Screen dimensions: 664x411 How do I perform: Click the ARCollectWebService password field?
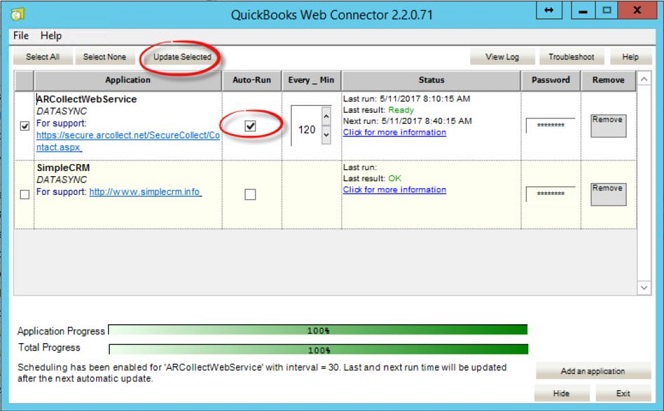(x=551, y=125)
